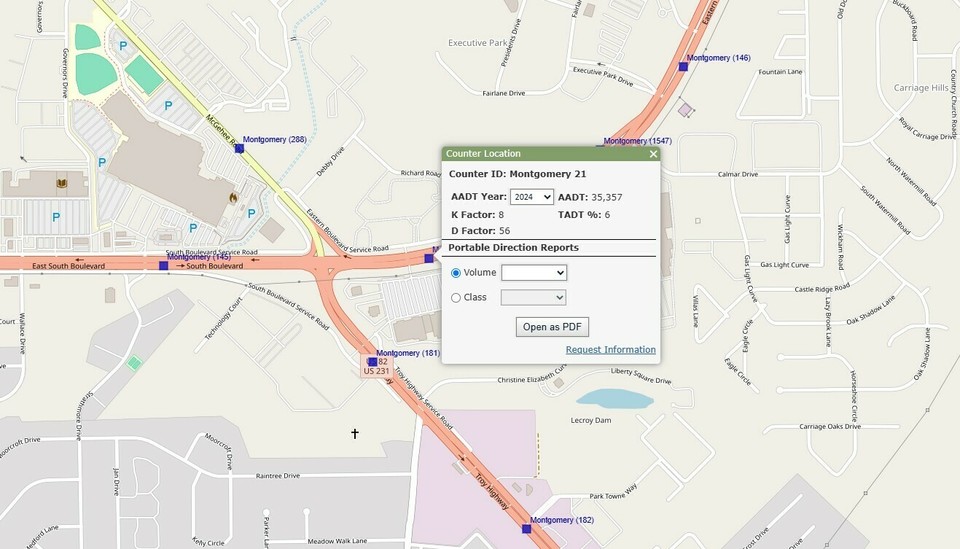Close the Counter Location popup
960x549 pixels.
tap(653, 154)
